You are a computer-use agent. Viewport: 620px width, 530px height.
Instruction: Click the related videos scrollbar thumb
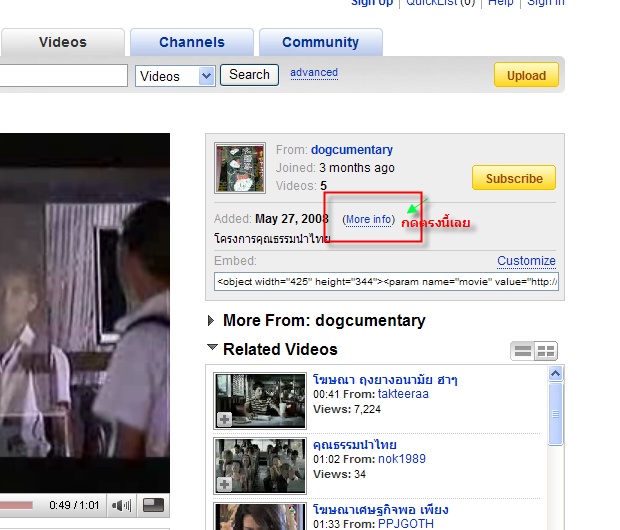click(x=556, y=414)
